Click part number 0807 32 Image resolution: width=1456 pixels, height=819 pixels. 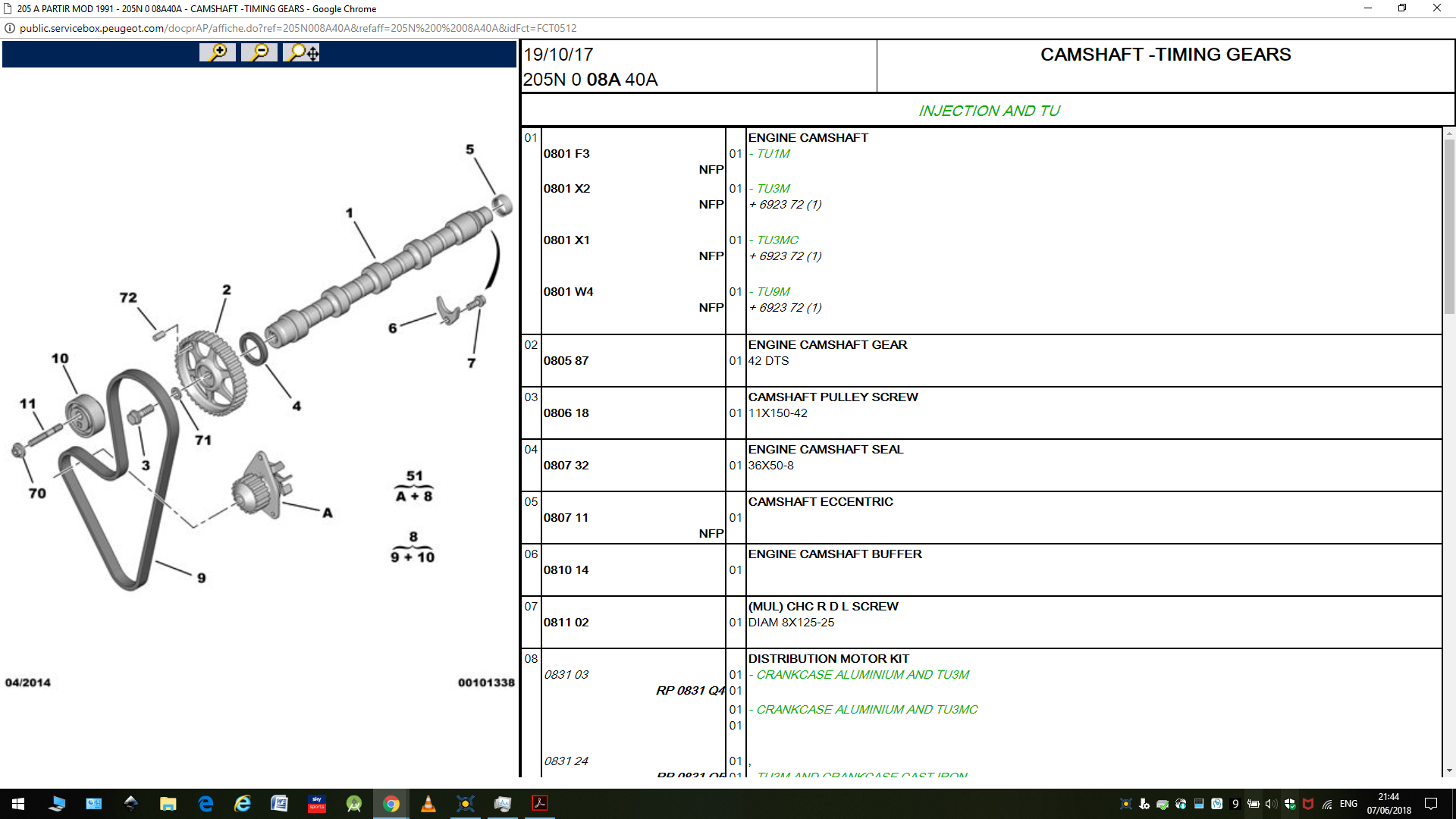566,466
